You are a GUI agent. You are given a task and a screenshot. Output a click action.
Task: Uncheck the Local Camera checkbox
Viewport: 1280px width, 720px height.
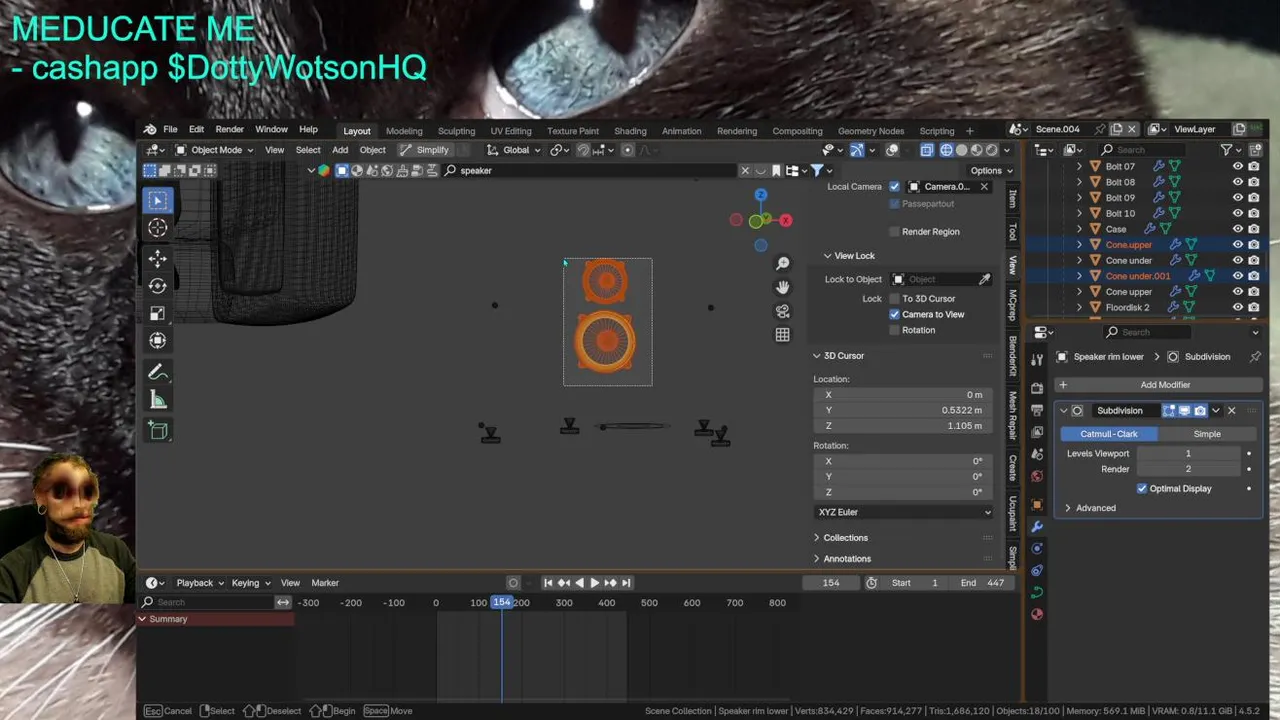click(x=894, y=187)
